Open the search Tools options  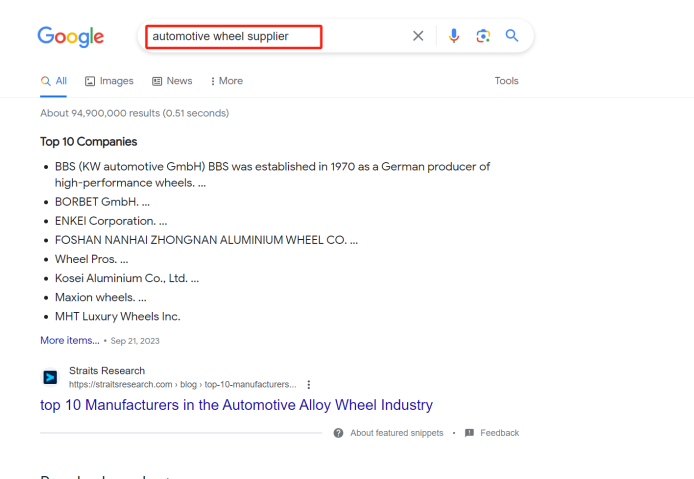pyautogui.click(x=506, y=81)
